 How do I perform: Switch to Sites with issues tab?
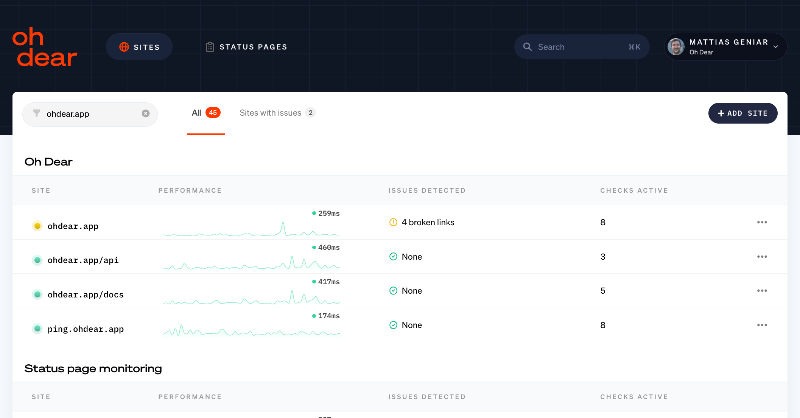(x=277, y=113)
